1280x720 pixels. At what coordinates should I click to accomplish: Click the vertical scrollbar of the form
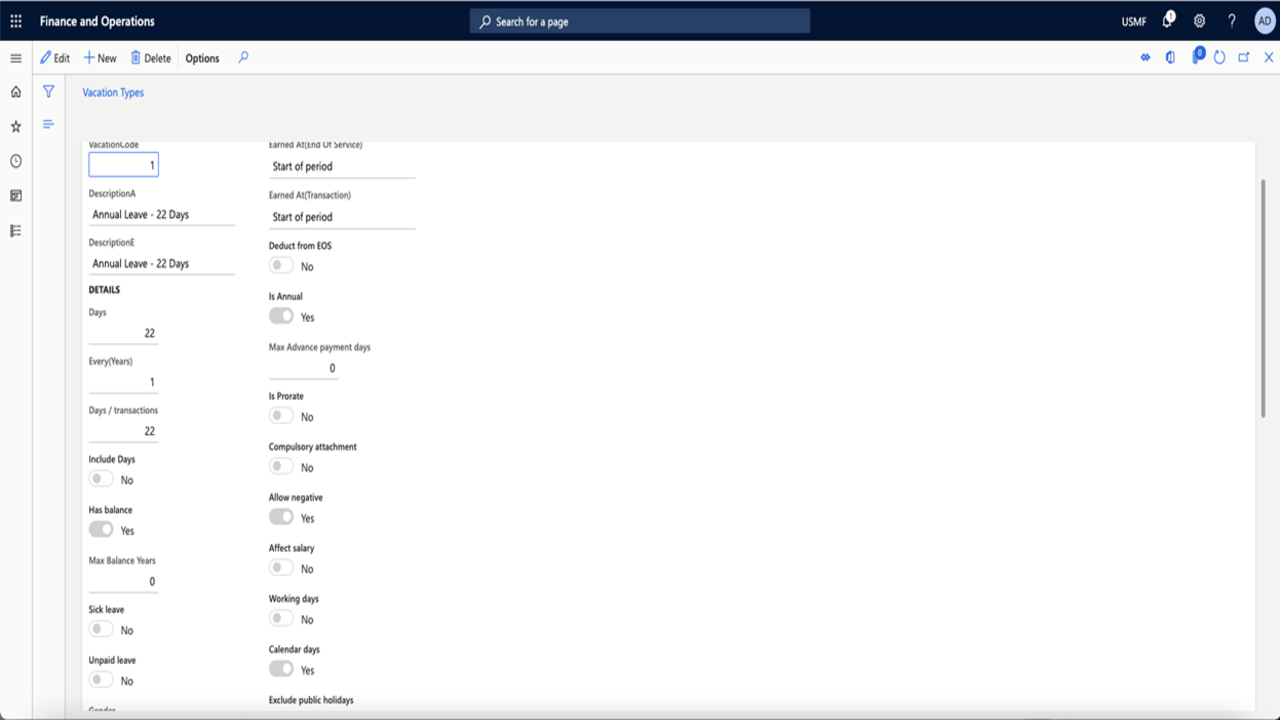coord(1263,300)
